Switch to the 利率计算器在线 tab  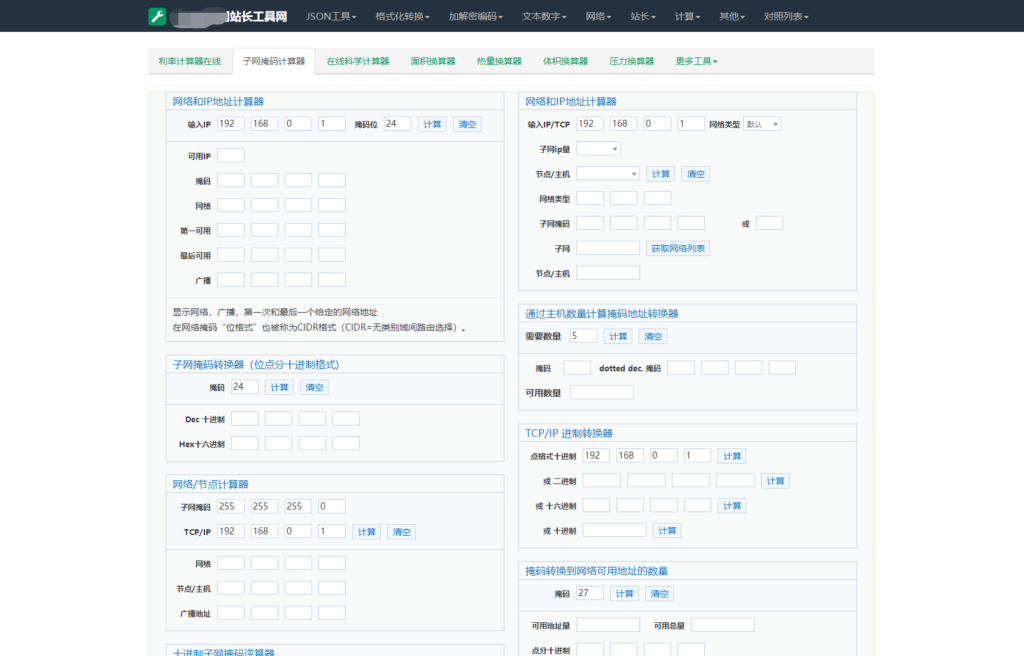pyautogui.click(x=189, y=61)
